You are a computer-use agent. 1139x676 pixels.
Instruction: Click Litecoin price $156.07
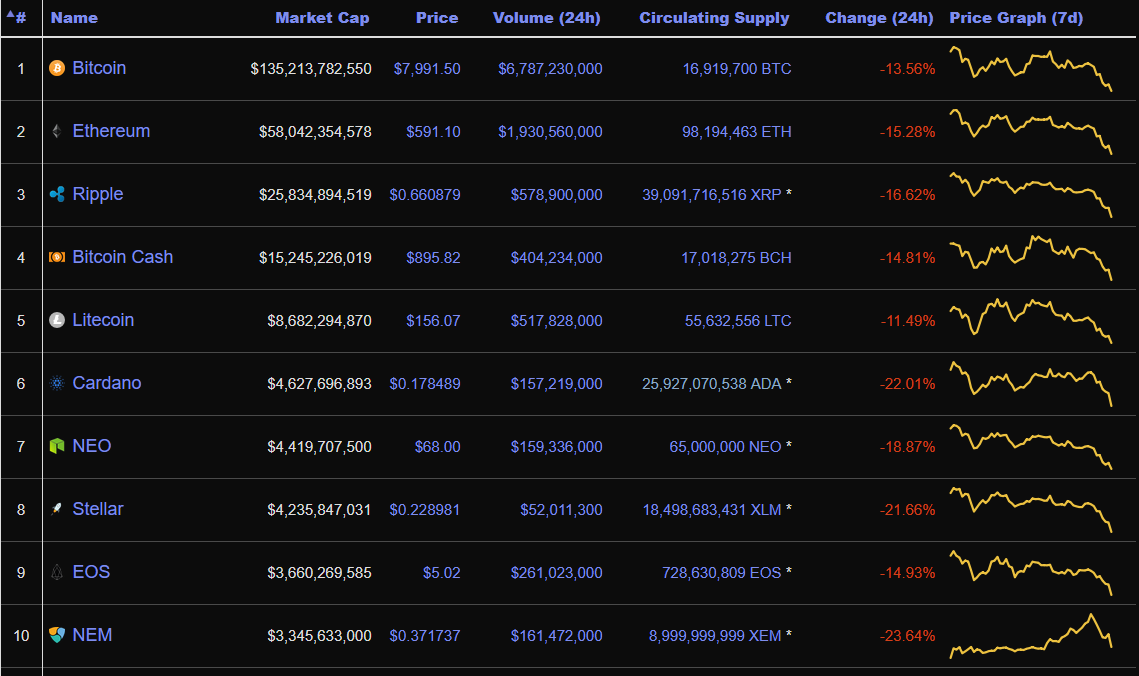click(x=433, y=321)
